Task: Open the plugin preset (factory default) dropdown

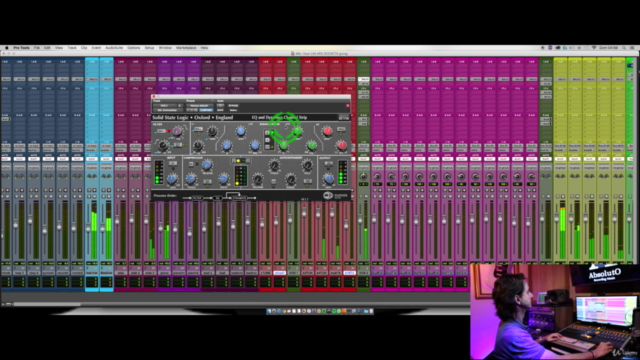Action: (x=200, y=105)
